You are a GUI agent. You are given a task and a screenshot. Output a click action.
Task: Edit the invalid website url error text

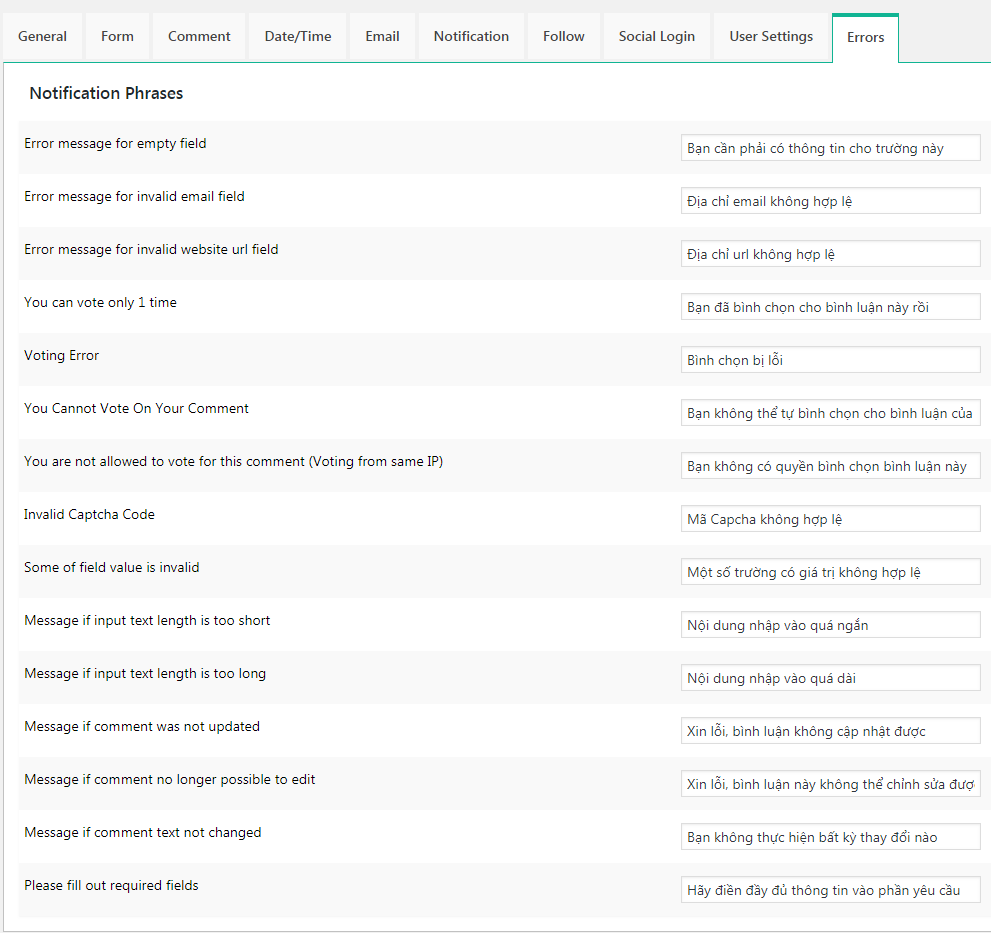830,253
